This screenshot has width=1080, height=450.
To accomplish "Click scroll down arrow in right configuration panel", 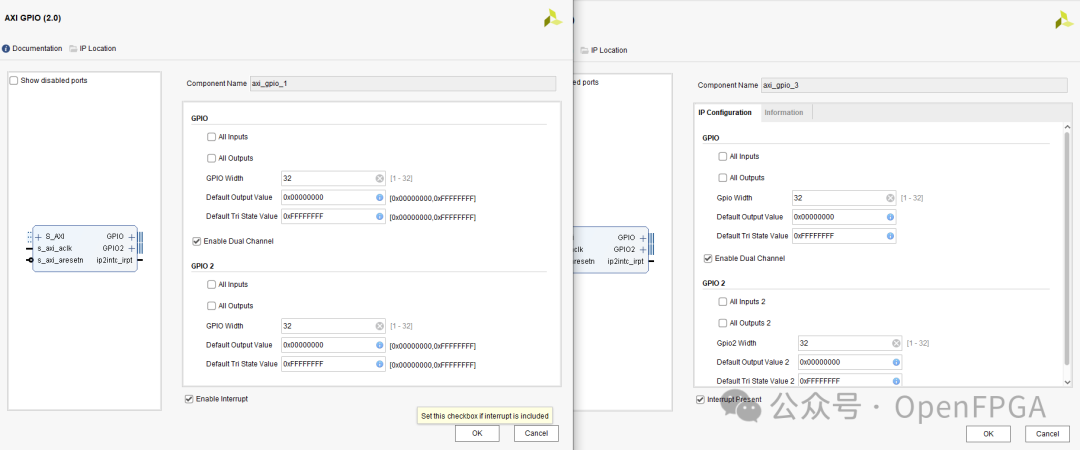I will point(1068,381).
